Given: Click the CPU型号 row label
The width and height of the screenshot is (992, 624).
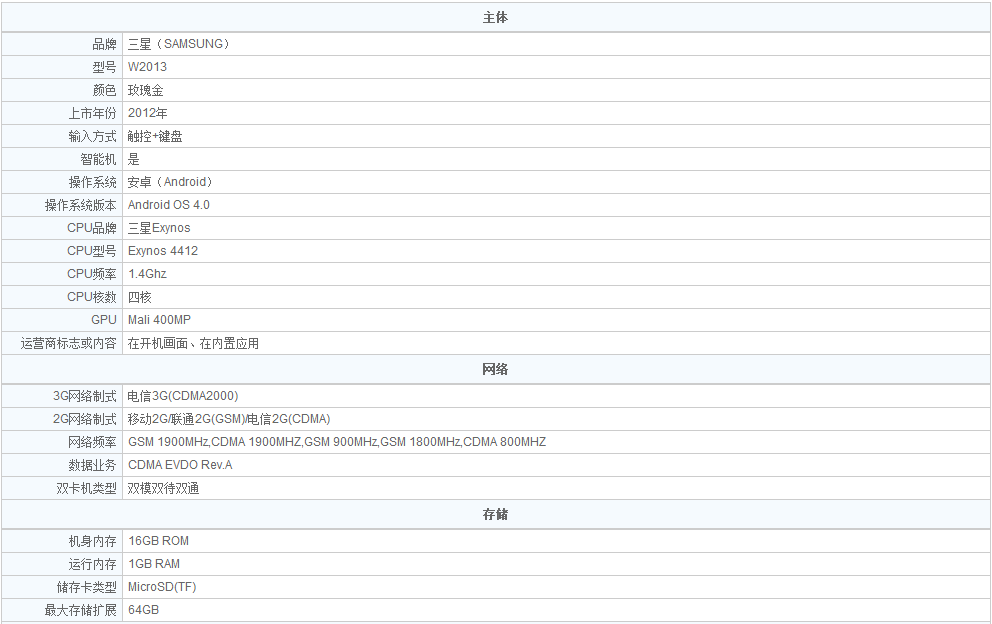Looking at the screenshot, I should click(x=92, y=251).
